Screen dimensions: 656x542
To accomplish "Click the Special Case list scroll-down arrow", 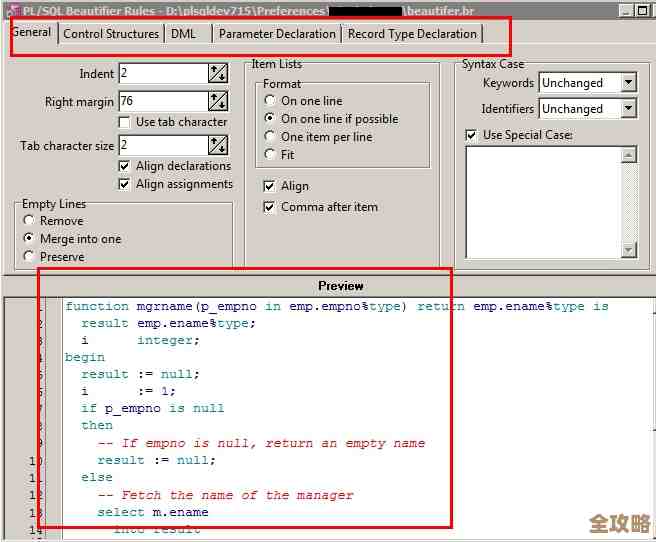I will click(629, 250).
